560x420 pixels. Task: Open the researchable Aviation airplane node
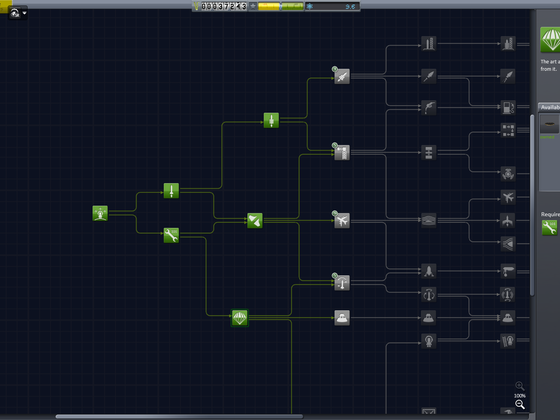tap(342, 220)
